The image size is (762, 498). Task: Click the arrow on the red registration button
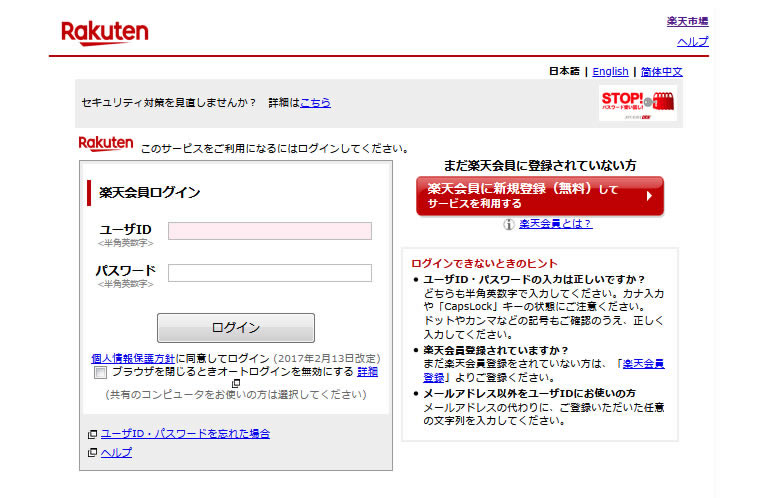649,196
